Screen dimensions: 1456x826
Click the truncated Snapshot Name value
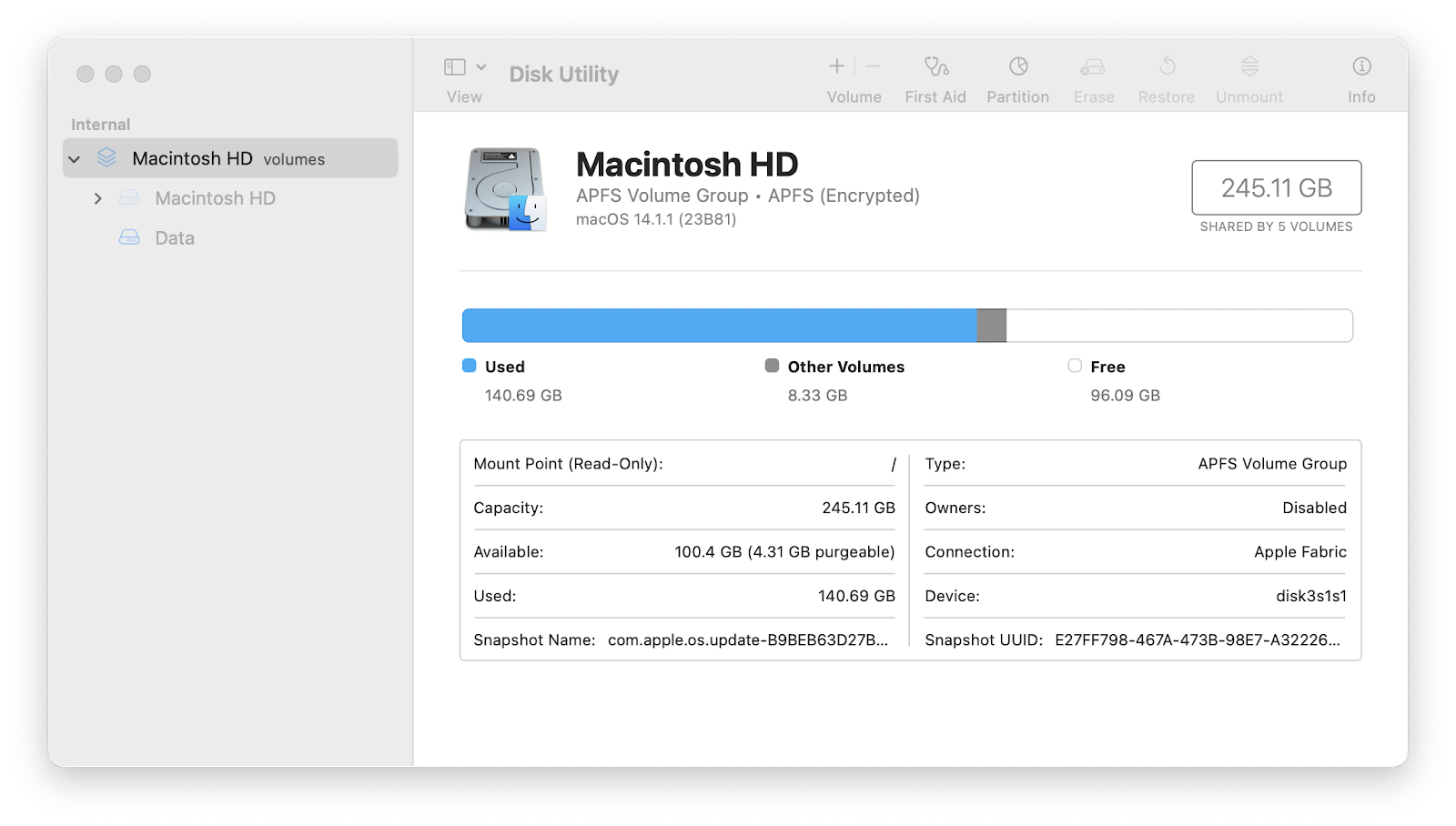[x=748, y=640]
